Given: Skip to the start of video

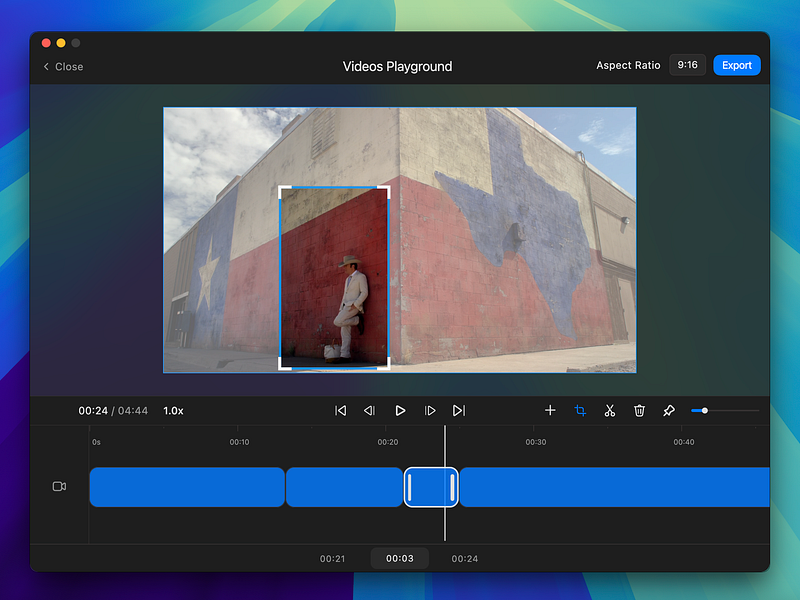Looking at the screenshot, I should pos(340,411).
